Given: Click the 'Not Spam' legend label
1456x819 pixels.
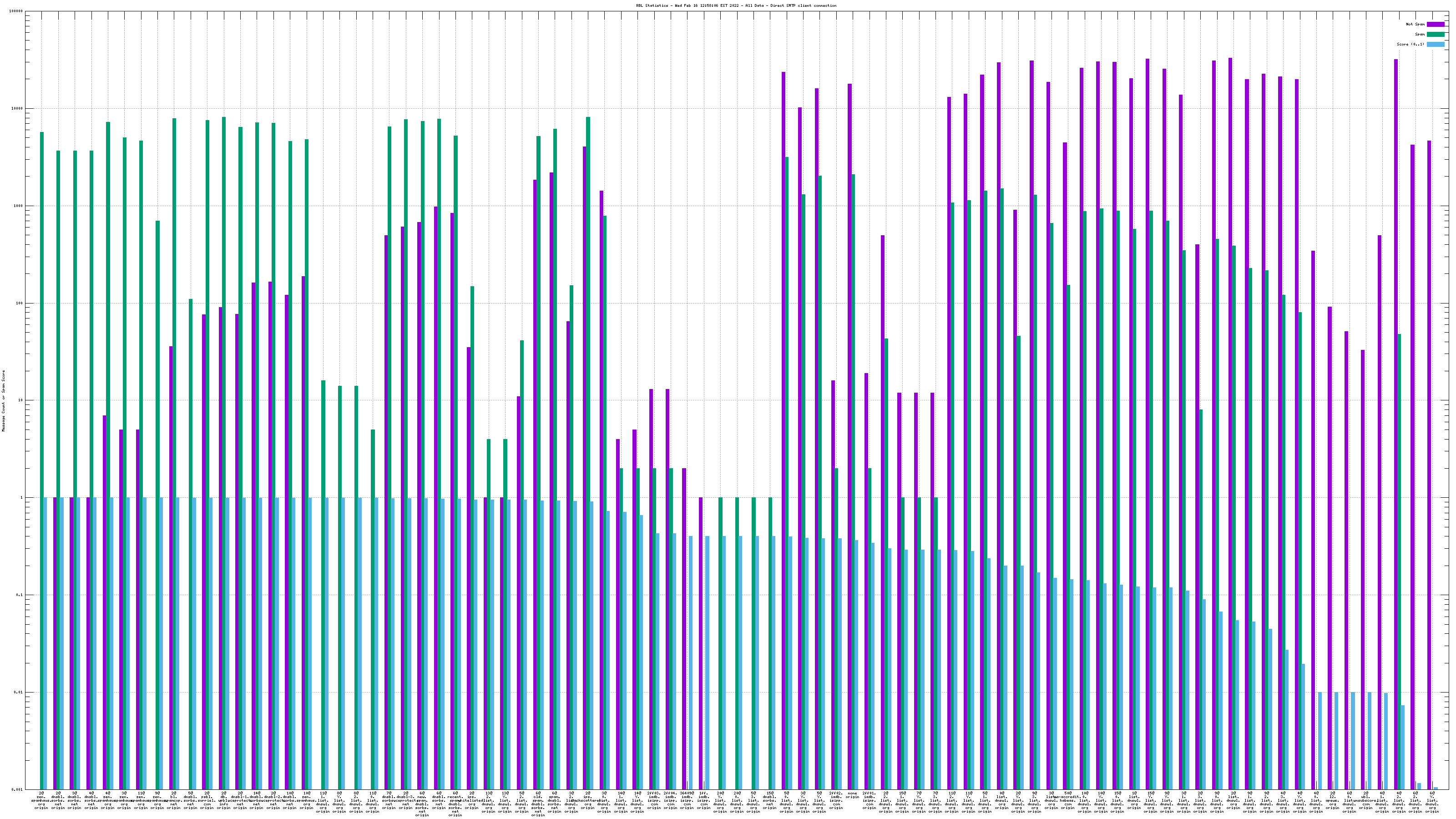Looking at the screenshot, I should pyautogui.click(x=1416, y=24).
